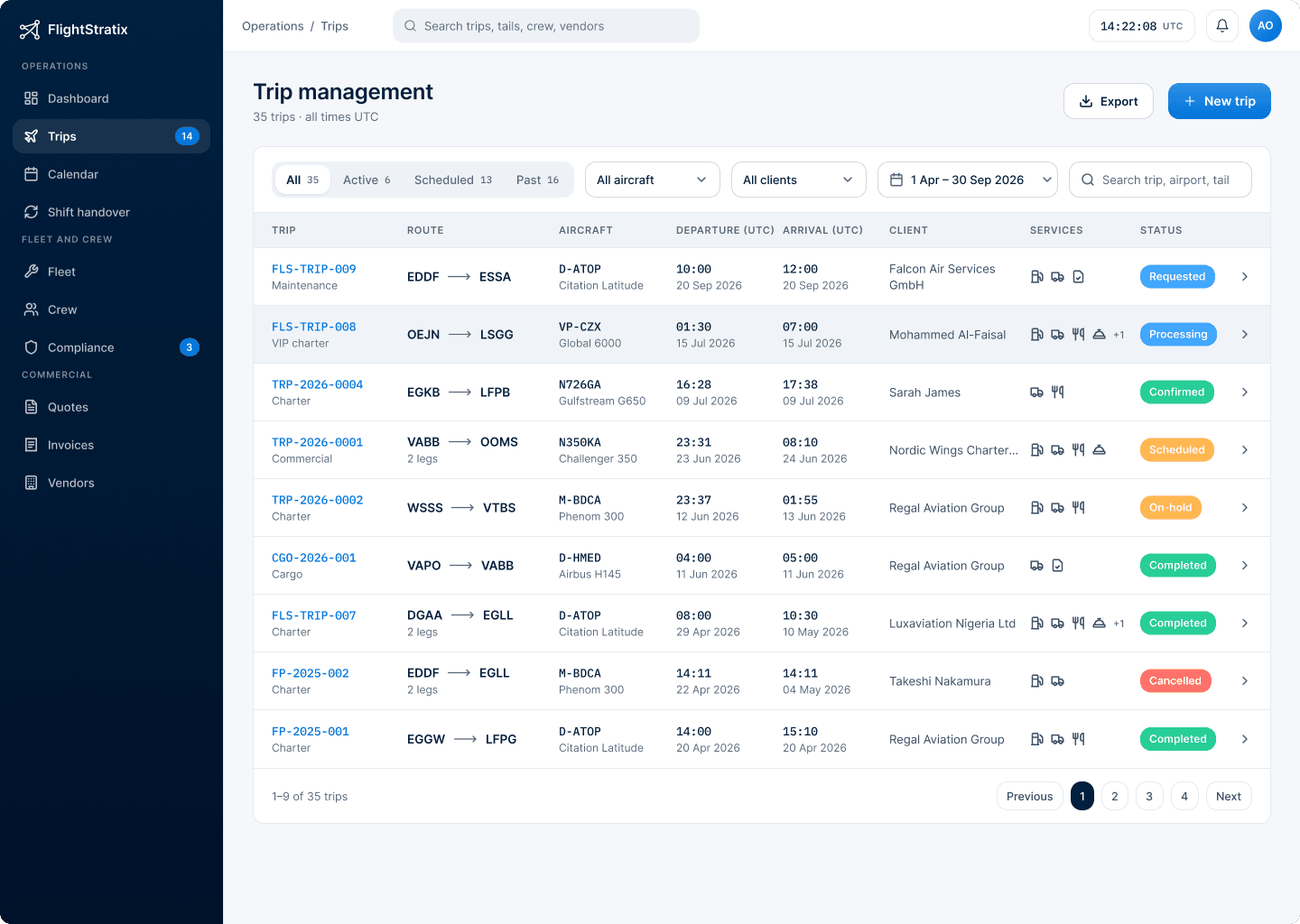Click the On-hold status badge
Viewport: 1300px width, 924px height.
[x=1171, y=508]
